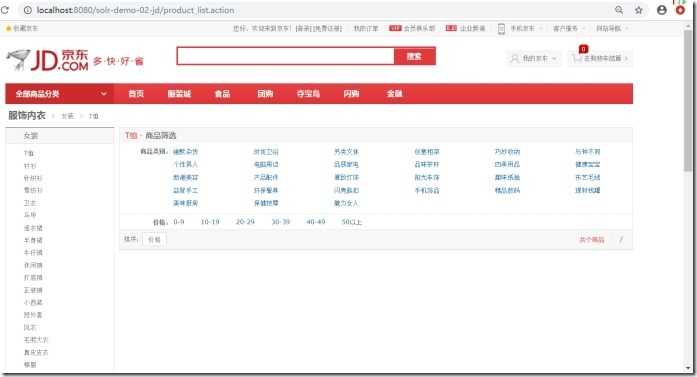
Task: Open the 我的京东 dropdown
Action: 534,58
